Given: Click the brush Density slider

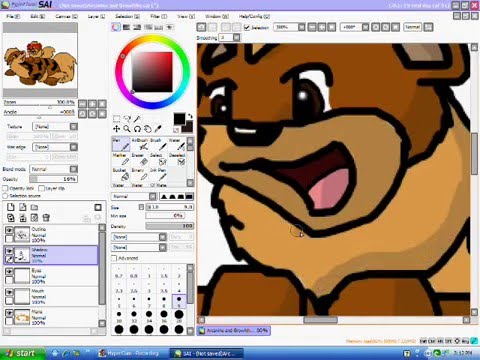Looking at the screenshot, I should [169, 226].
